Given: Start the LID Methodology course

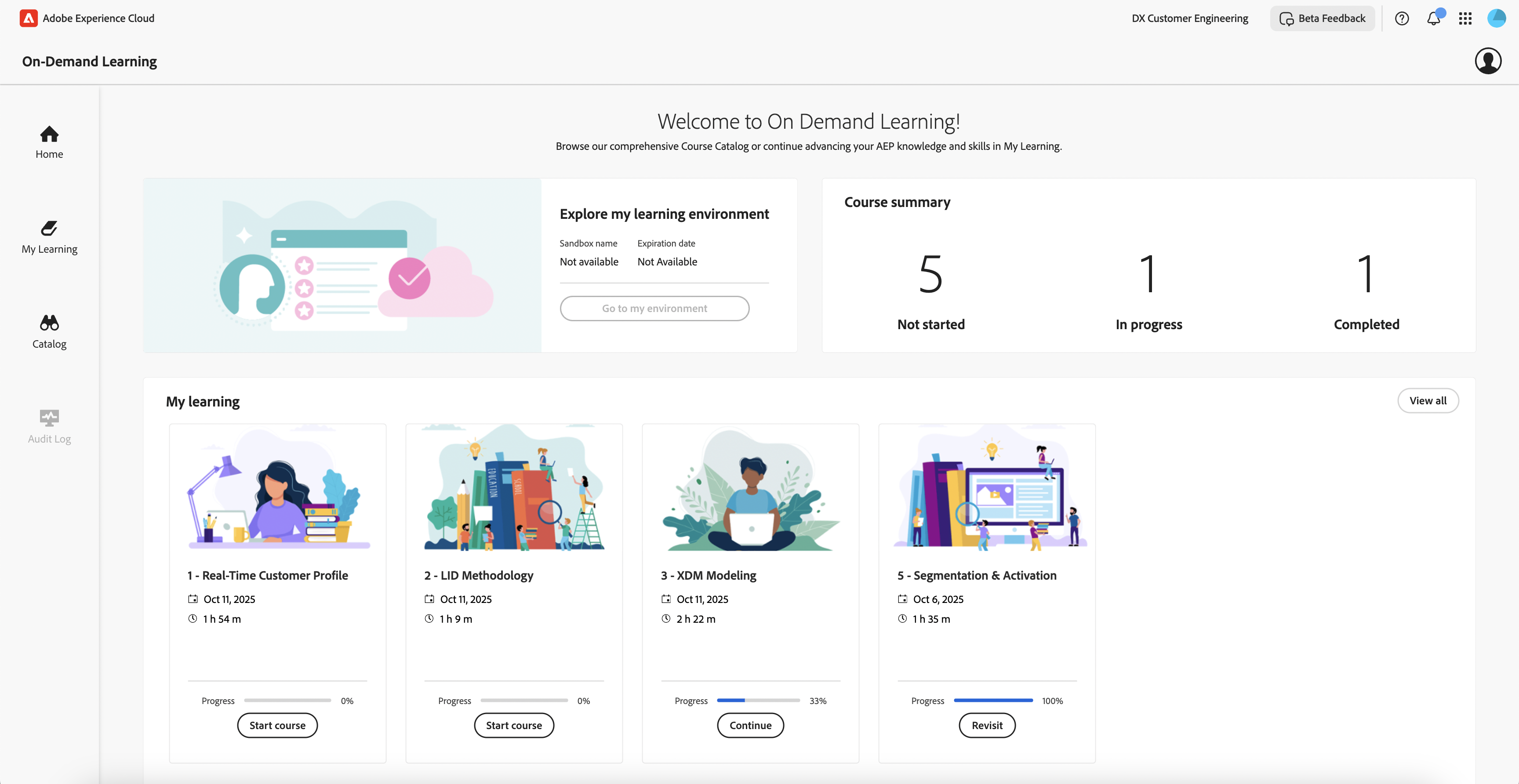Looking at the screenshot, I should pyautogui.click(x=514, y=725).
